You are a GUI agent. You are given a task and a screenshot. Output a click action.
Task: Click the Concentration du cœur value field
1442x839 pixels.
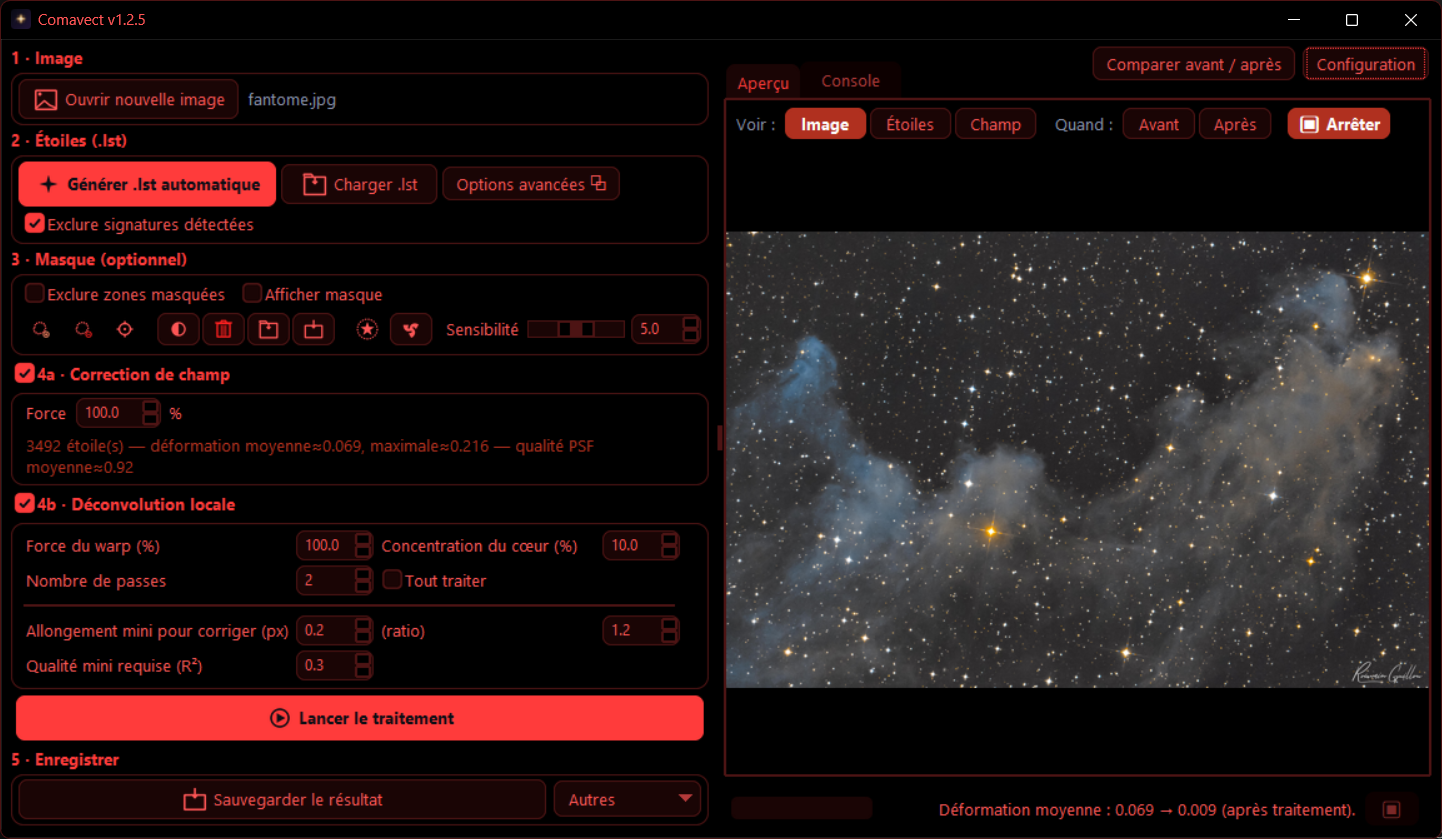coord(641,546)
